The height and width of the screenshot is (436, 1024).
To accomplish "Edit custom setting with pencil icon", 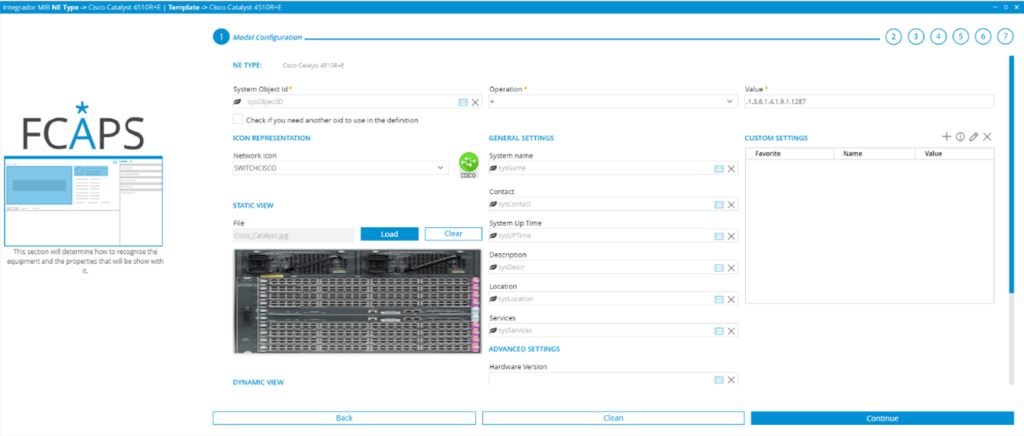I will (x=974, y=136).
